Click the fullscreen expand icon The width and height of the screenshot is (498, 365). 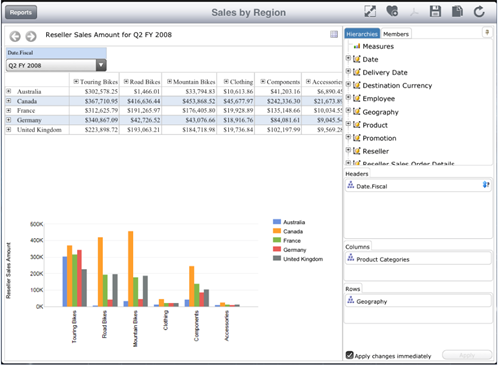point(370,11)
